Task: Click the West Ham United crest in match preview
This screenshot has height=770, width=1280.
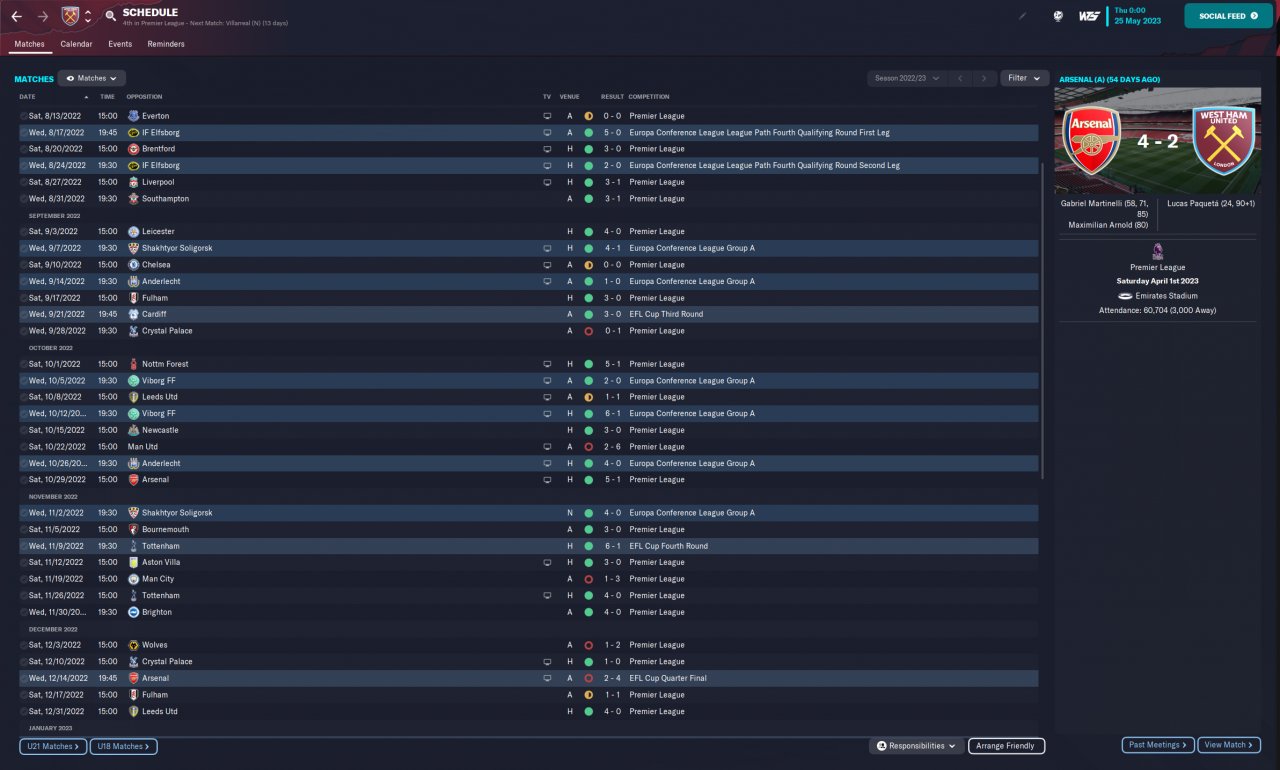Action: [1223, 141]
